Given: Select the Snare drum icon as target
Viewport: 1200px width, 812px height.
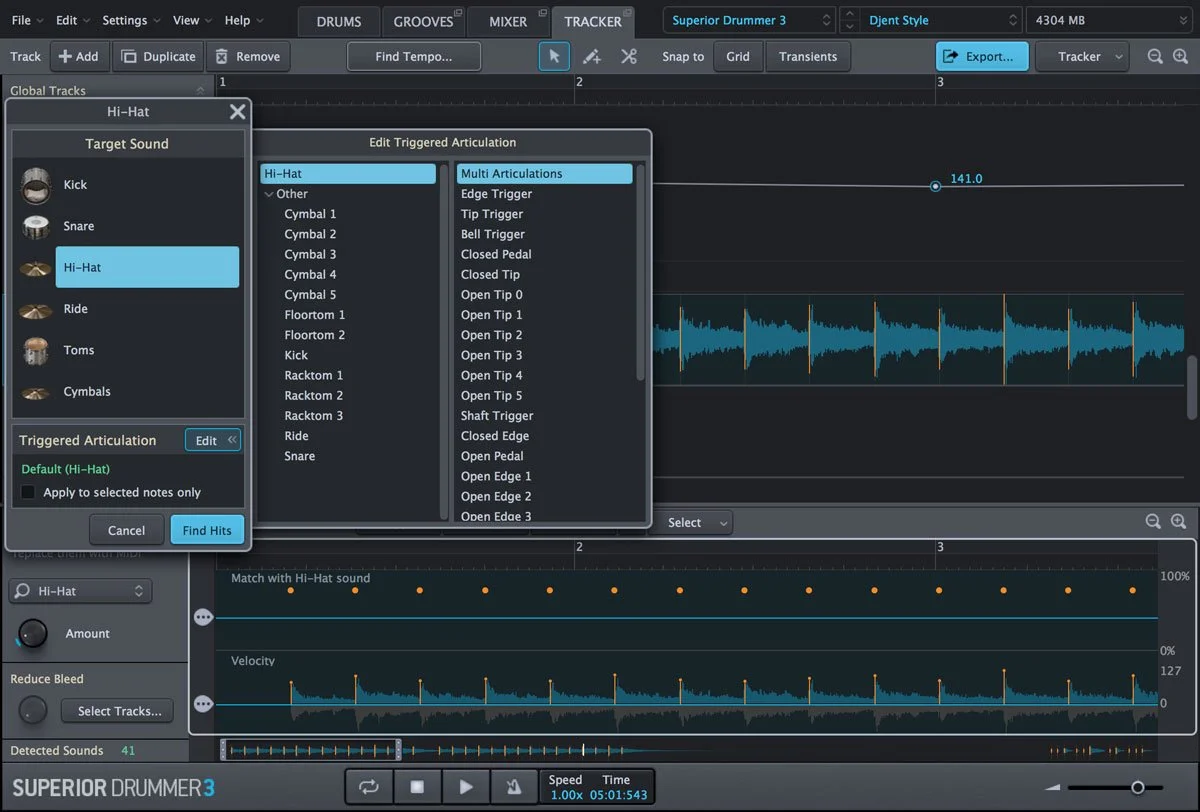Looking at the screenshot, I should coord(36,227).
